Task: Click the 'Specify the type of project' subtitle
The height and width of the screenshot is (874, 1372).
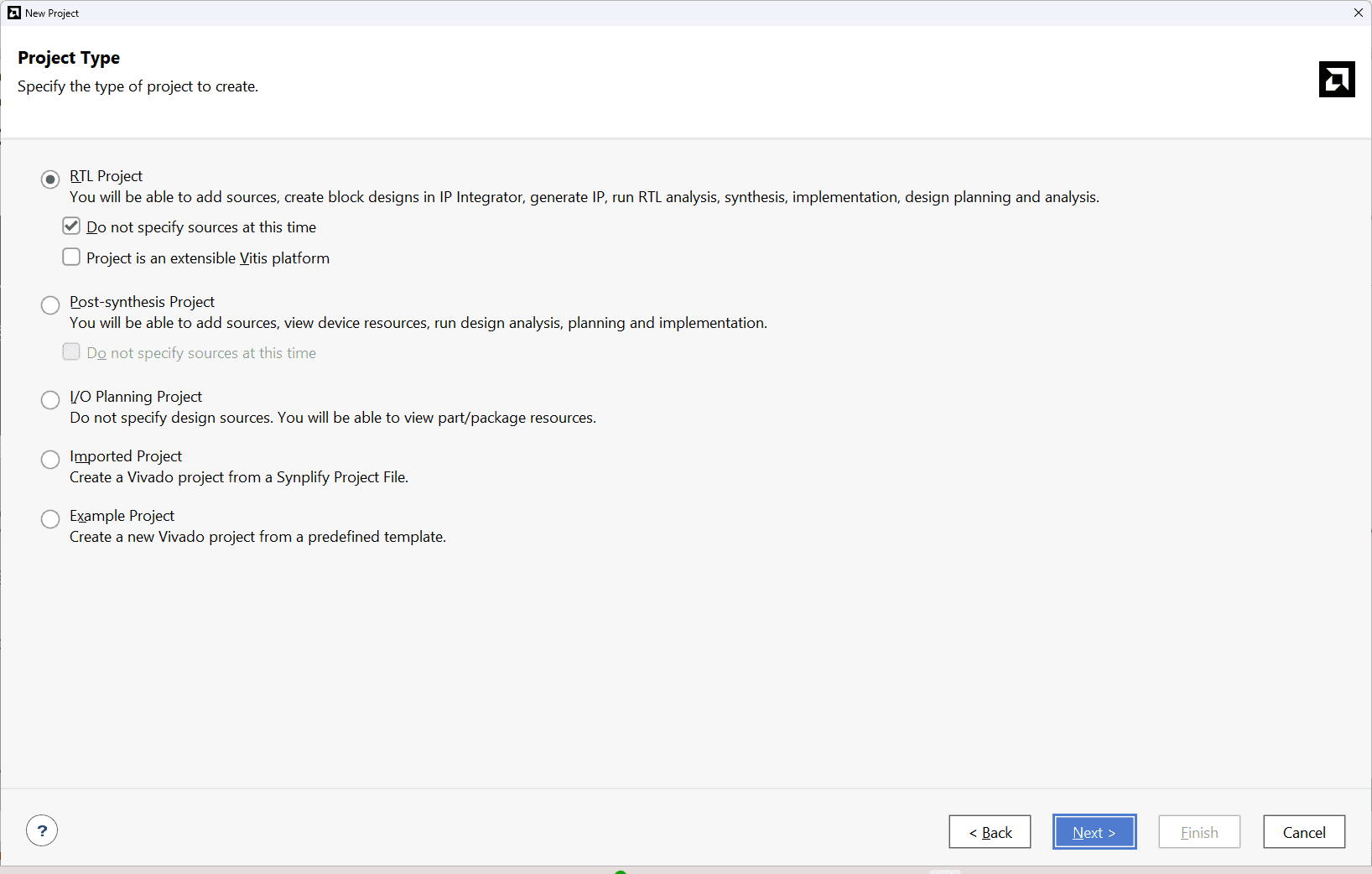Action: 138,86
